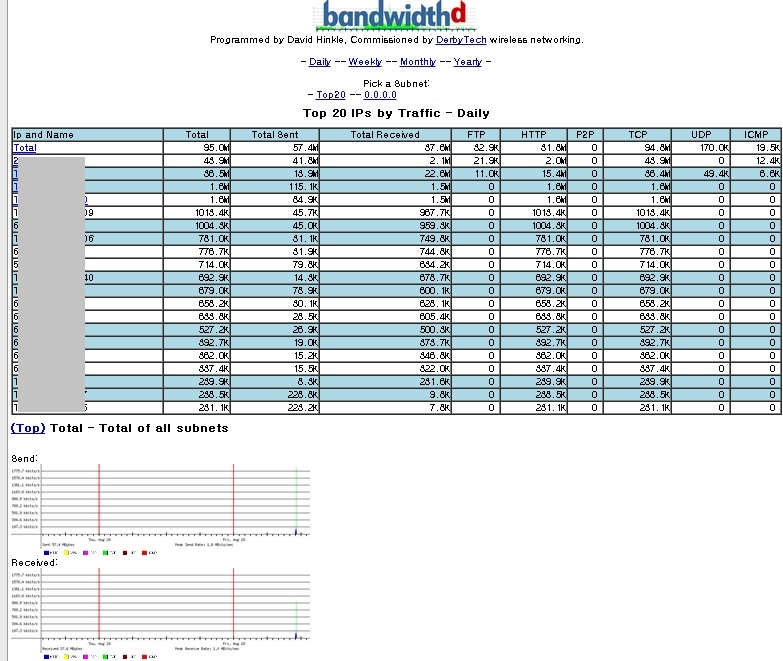
Task: Select the 45.0K total sent cell
Action: [275, 226]
